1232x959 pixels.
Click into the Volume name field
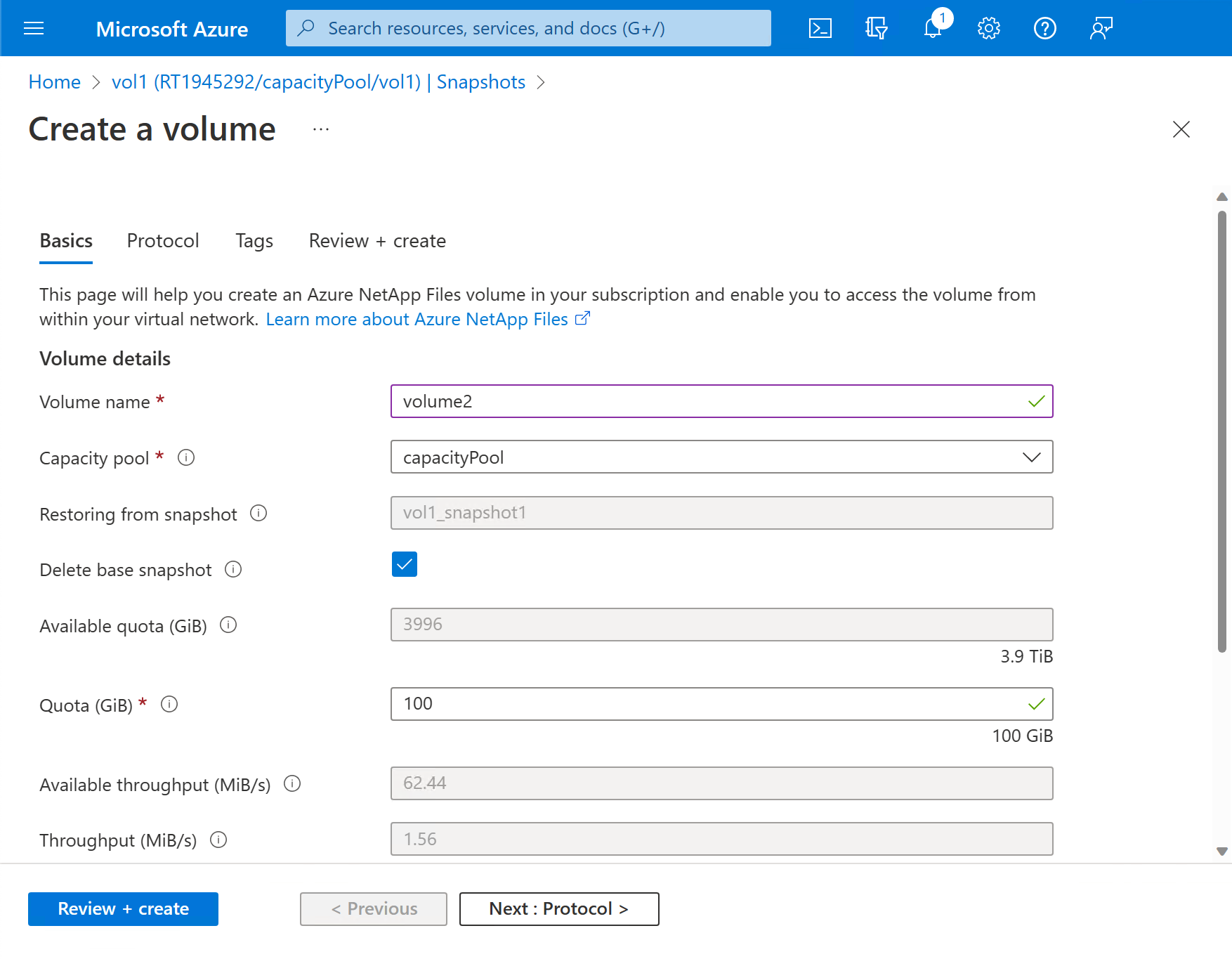(709, 401)
